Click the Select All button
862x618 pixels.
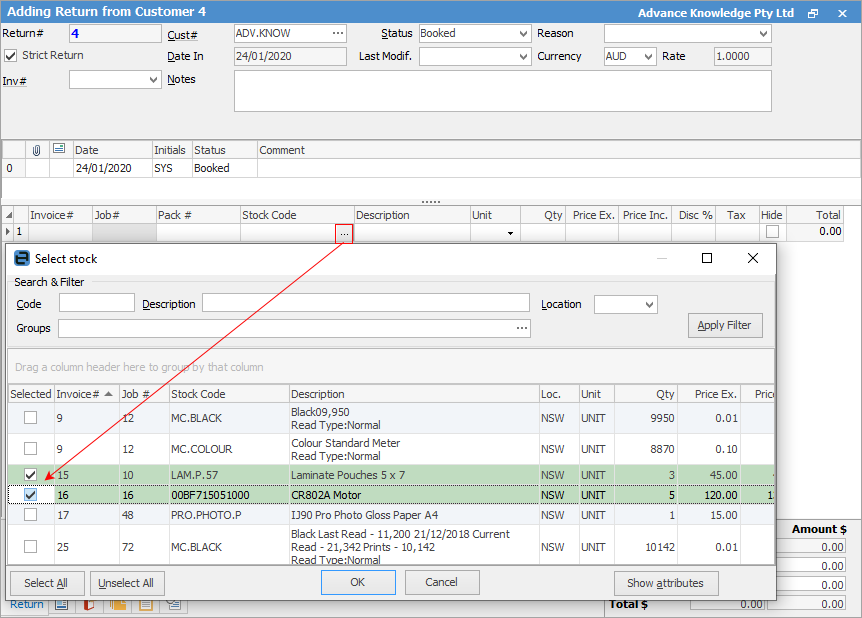click(x=46, y=583)
